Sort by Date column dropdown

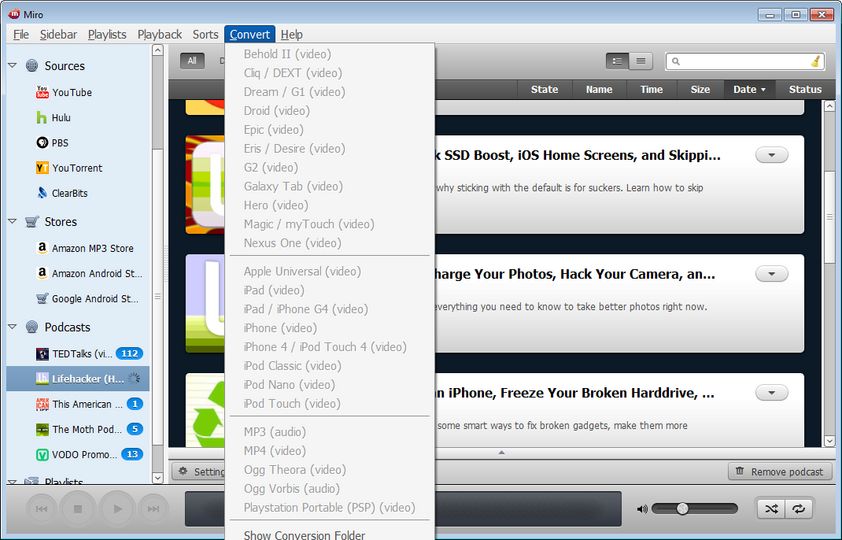point(750,90)
